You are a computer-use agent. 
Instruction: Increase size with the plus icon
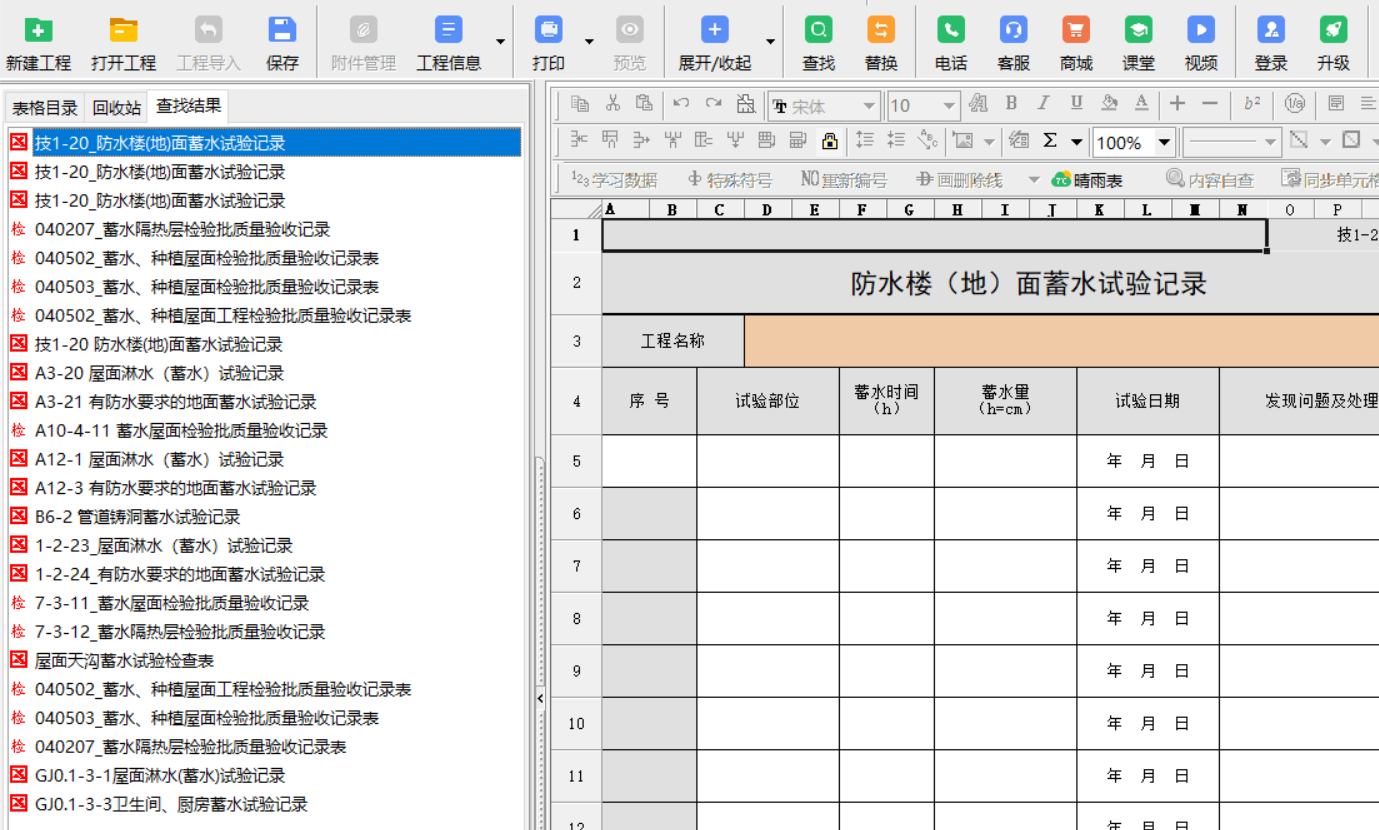tap(1178, 103)
